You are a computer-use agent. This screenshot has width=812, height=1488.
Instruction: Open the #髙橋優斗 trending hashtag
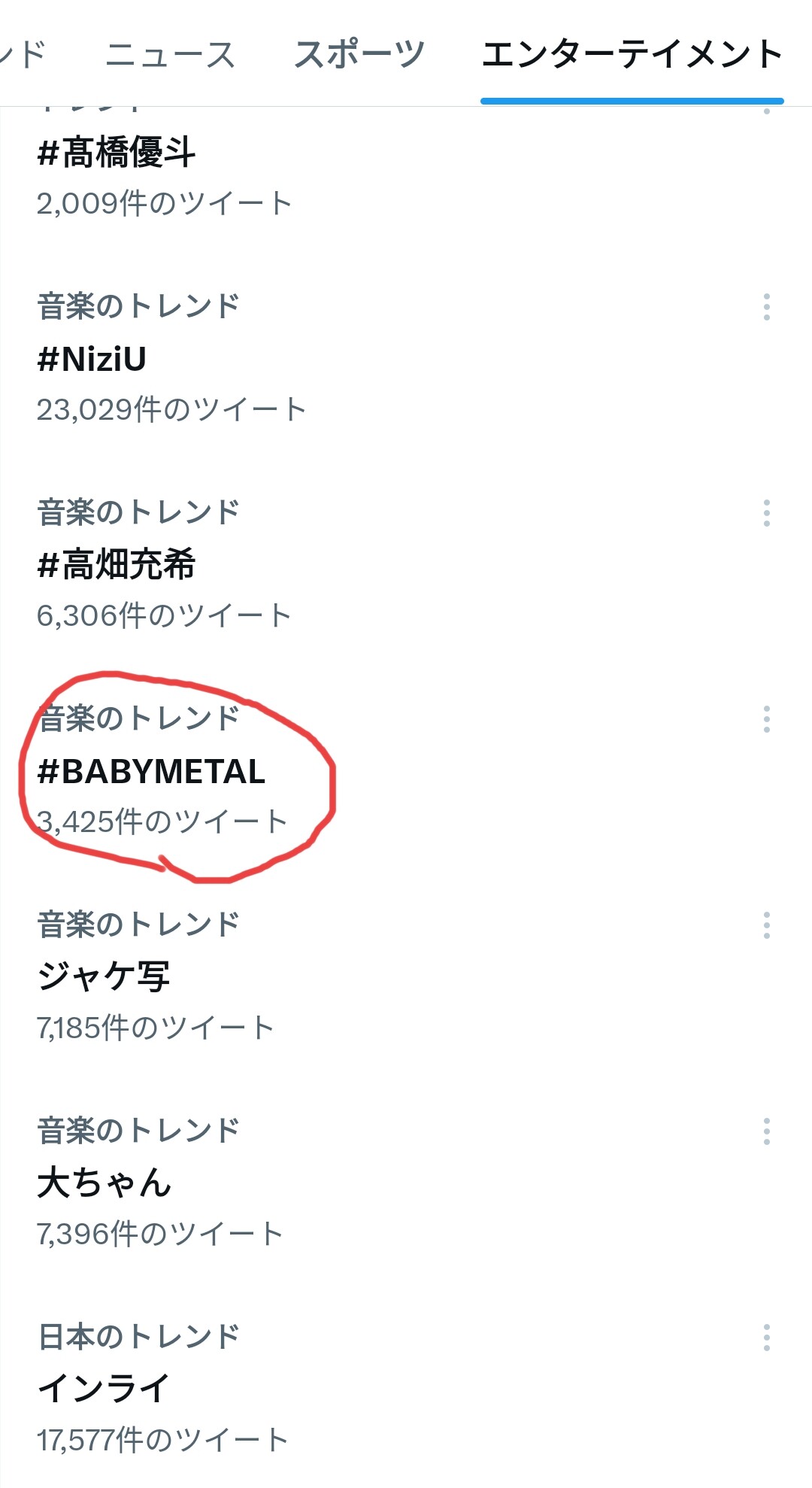pyautogui.click(x=117, y=153)
